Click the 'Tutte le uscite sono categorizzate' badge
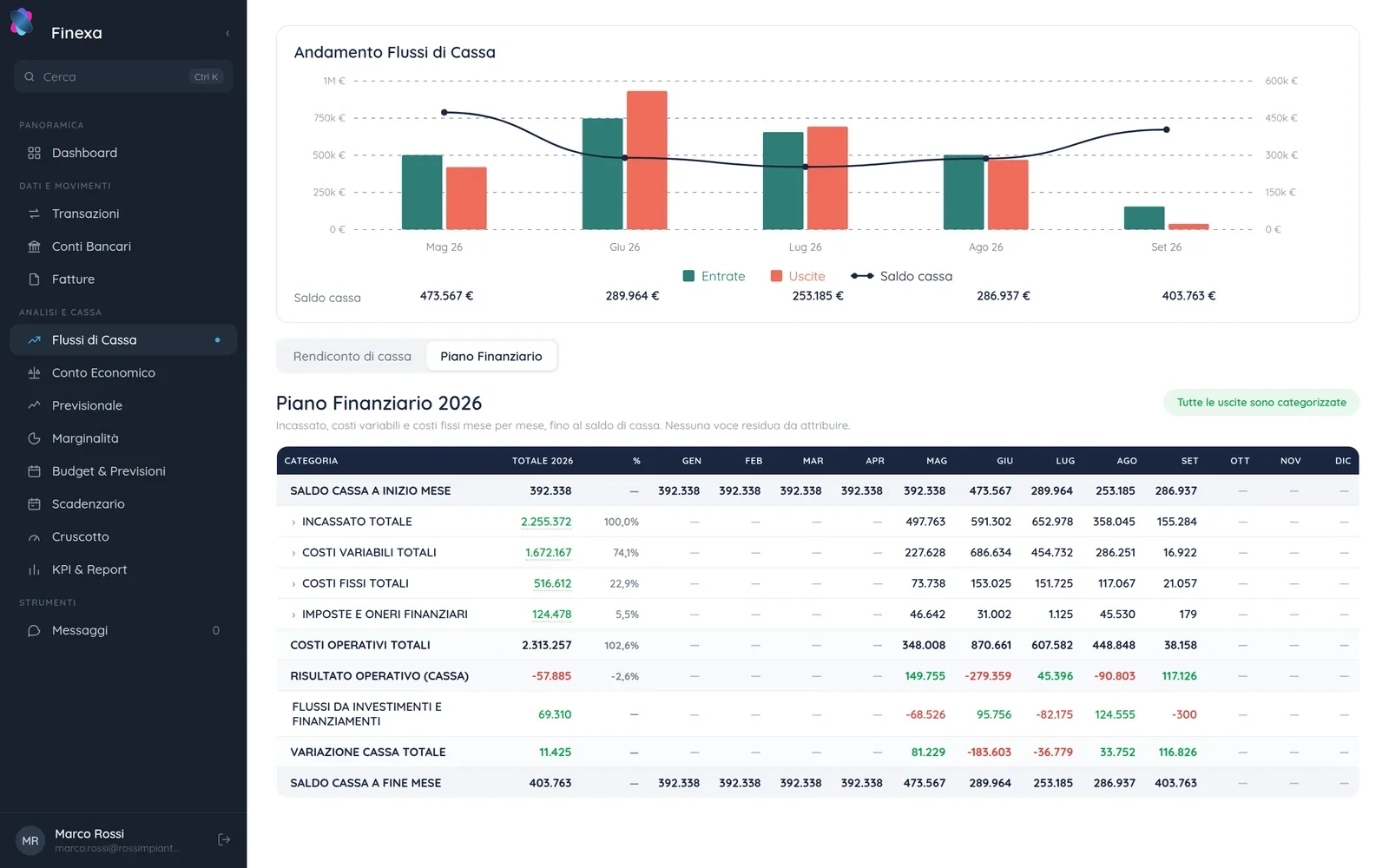1389x868 pixels. [1261, 403]
